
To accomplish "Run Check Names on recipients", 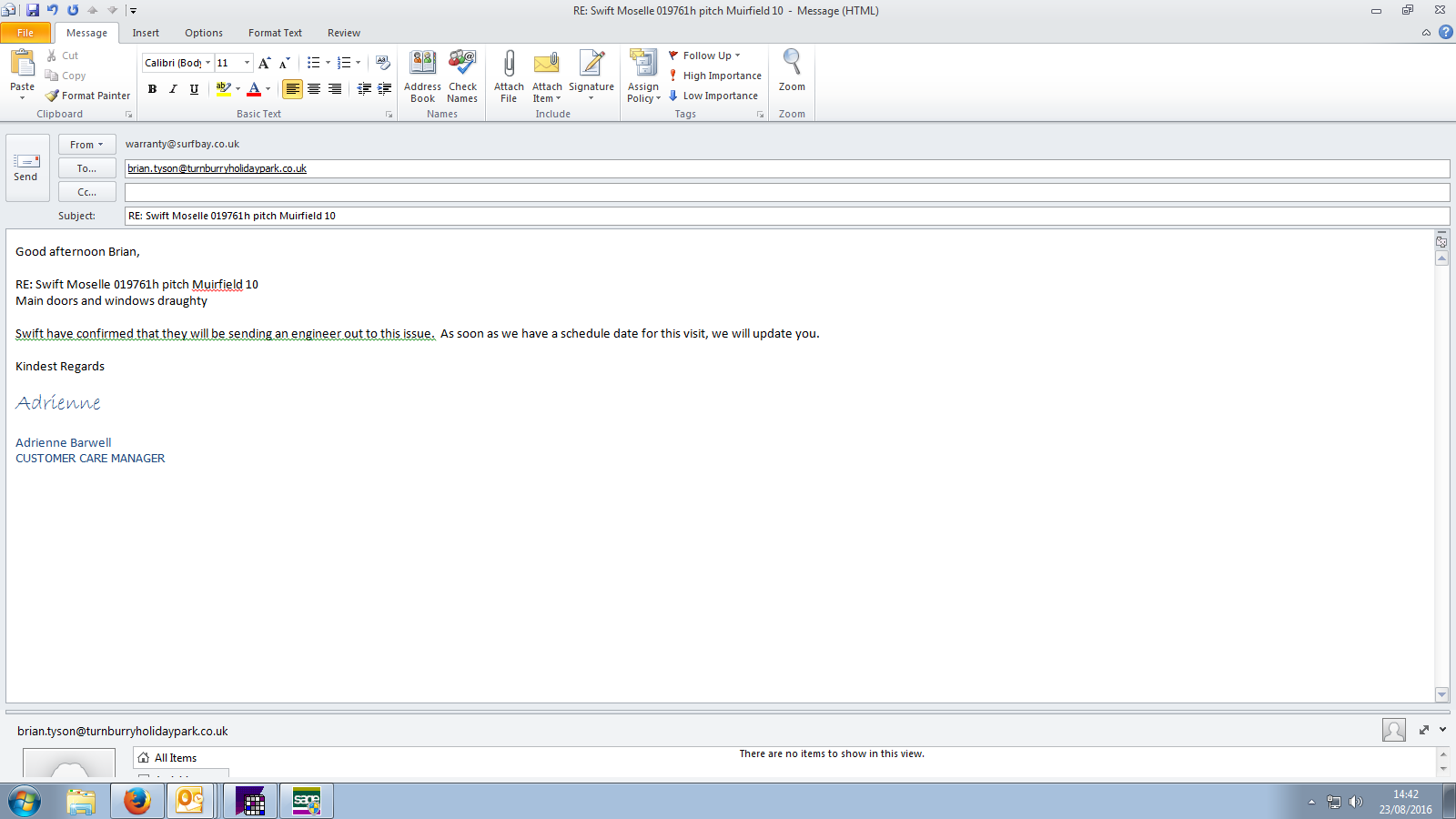I will pos(462,76).
